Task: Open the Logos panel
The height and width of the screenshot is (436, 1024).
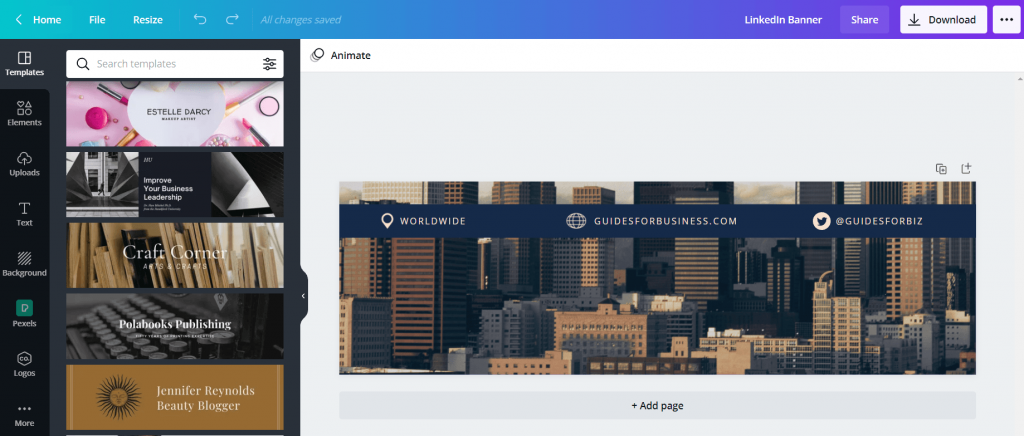Action: click(x=24, y=364)
